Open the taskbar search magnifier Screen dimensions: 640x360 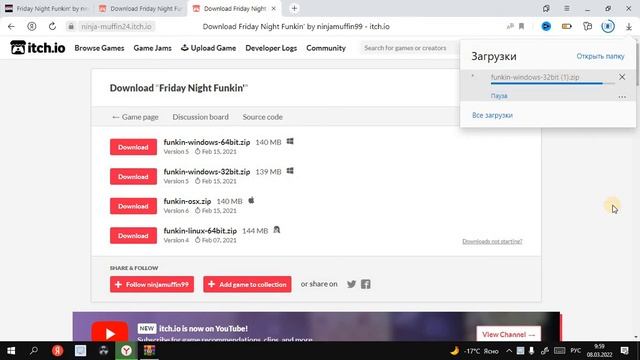tap(34, 351)
